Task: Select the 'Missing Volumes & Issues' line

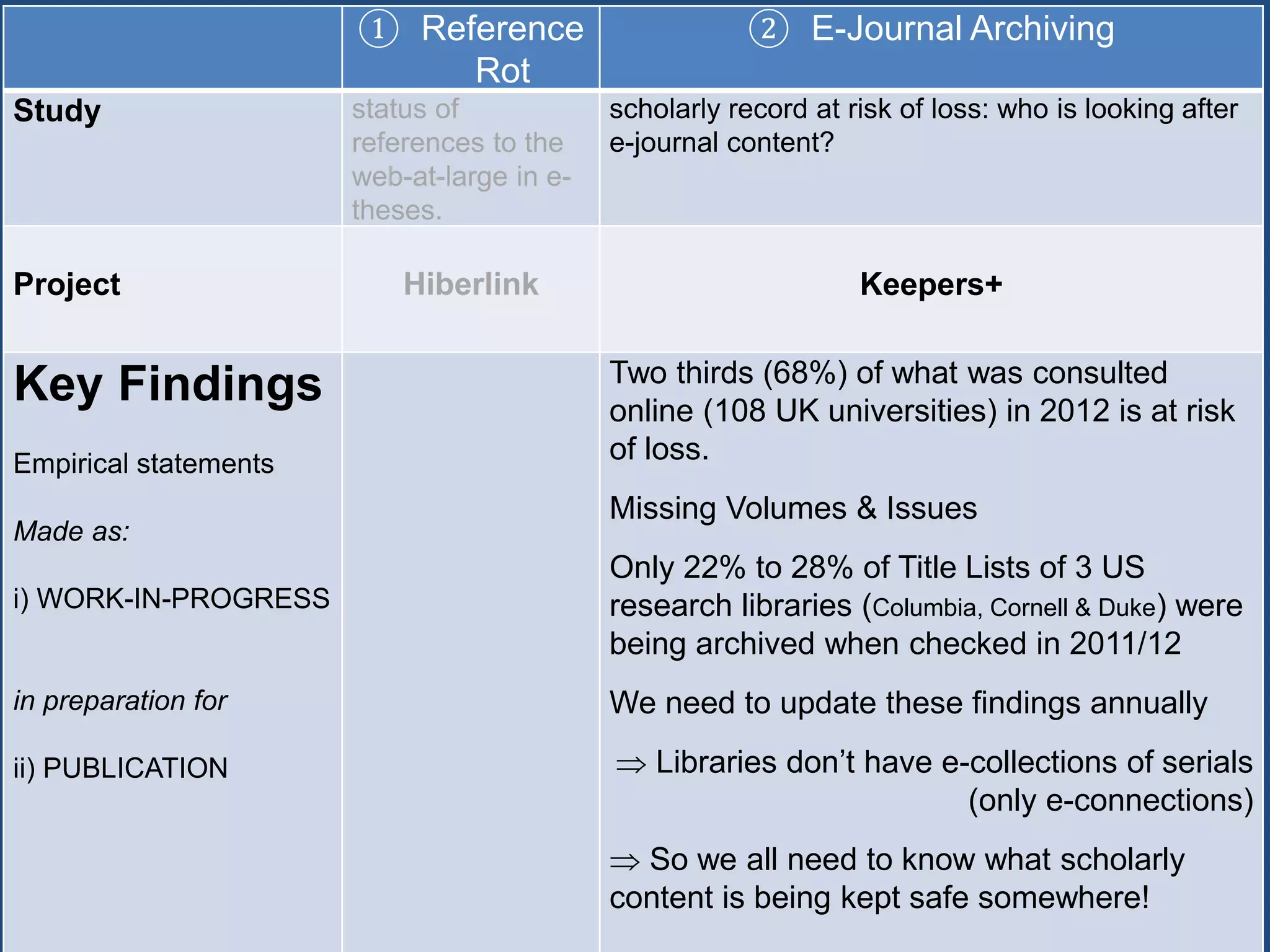Action: click(793, 508)
